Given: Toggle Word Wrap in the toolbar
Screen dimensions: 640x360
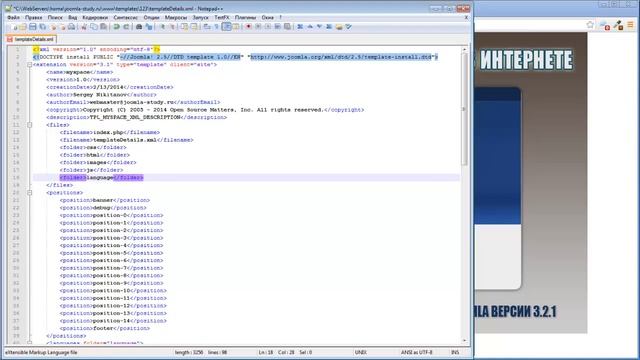Looking at the screenshot, I should [207, 27].
